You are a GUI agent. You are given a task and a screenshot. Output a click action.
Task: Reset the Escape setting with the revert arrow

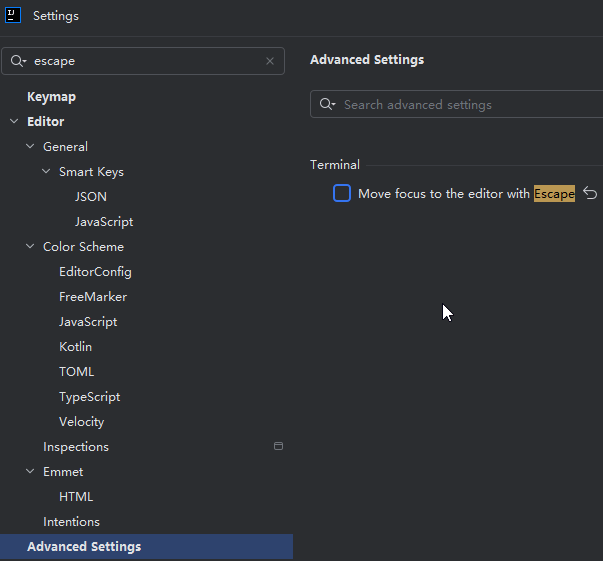click(x=590, y=193)
